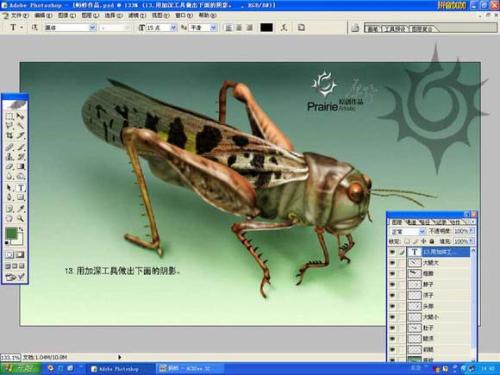The height and width of the screenshot is (375, 500).
Task: Open the character palette toggle icon
Action: [301, 28]
